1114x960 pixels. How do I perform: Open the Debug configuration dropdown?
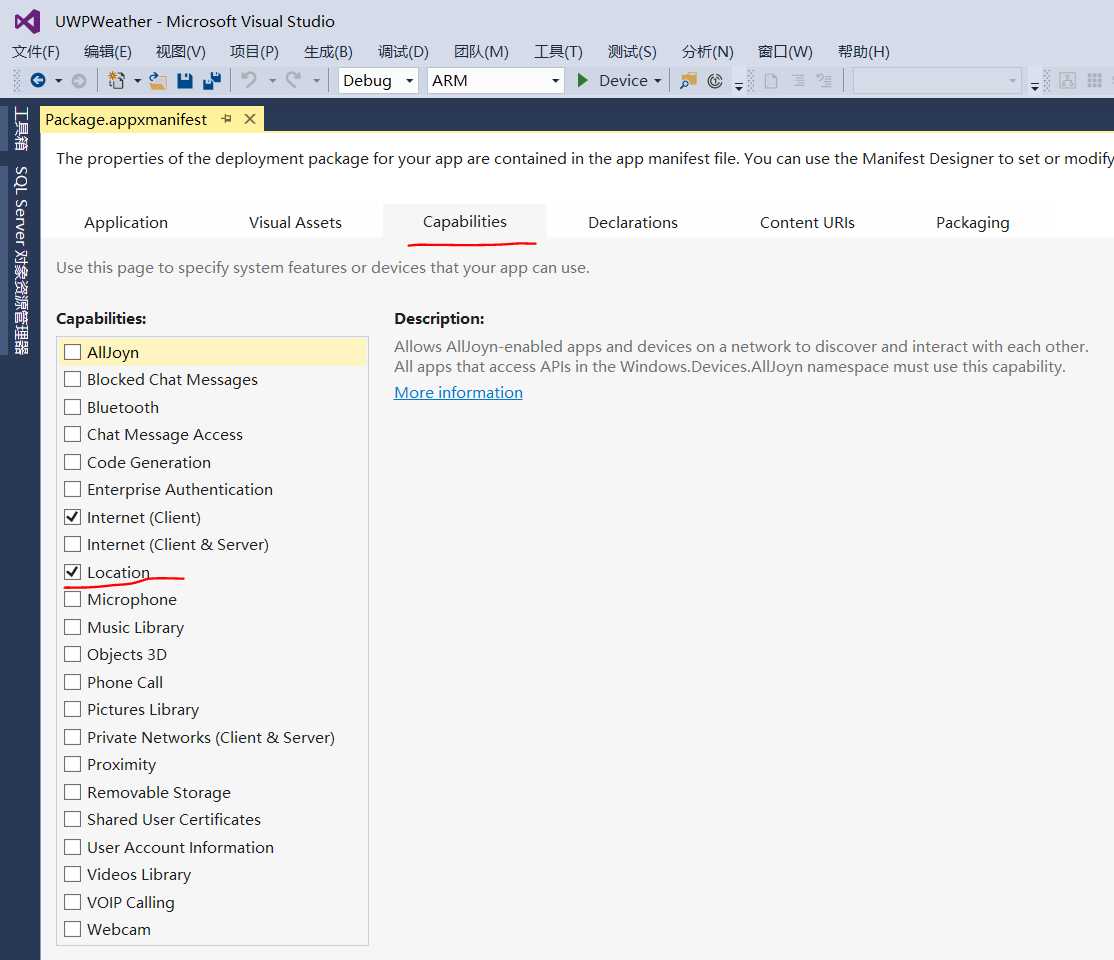(x=378, y=80)
